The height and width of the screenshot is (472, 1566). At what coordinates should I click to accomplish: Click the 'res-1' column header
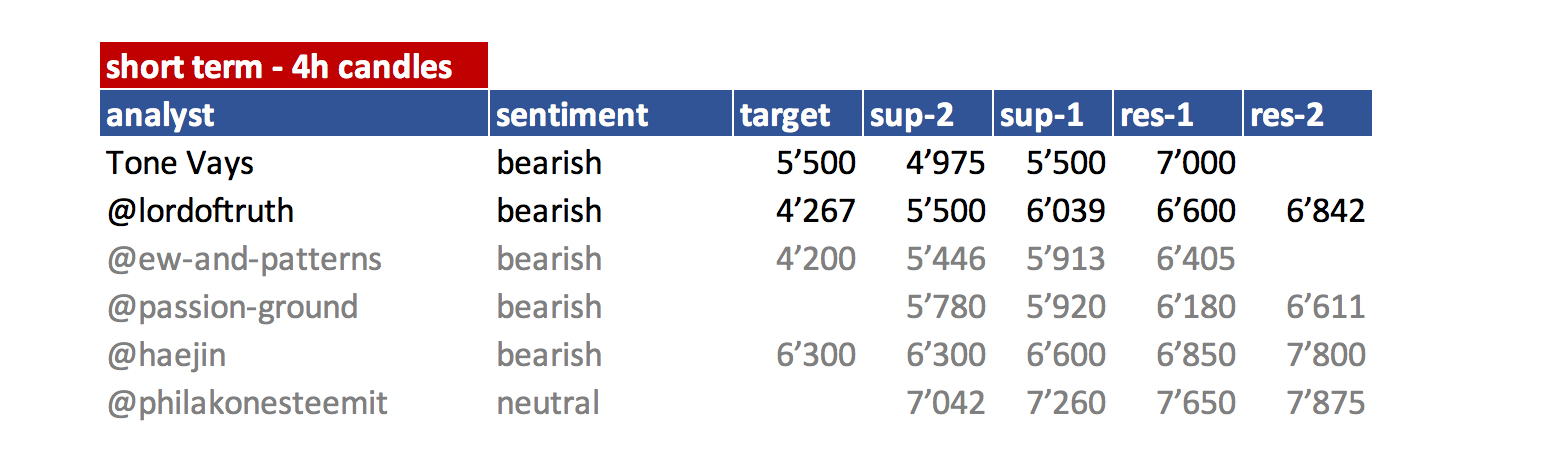tap(1178, 113)
